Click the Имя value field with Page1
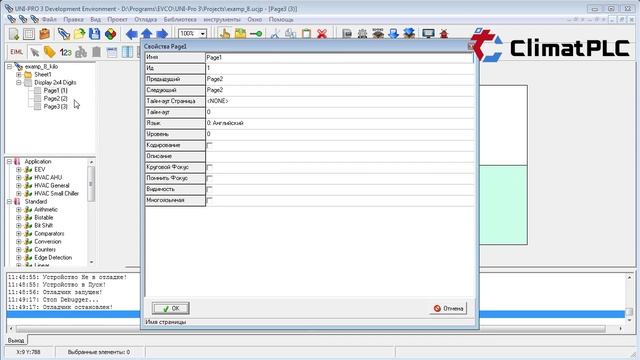This screenshot has height=360, width=640. coord(340,58)
